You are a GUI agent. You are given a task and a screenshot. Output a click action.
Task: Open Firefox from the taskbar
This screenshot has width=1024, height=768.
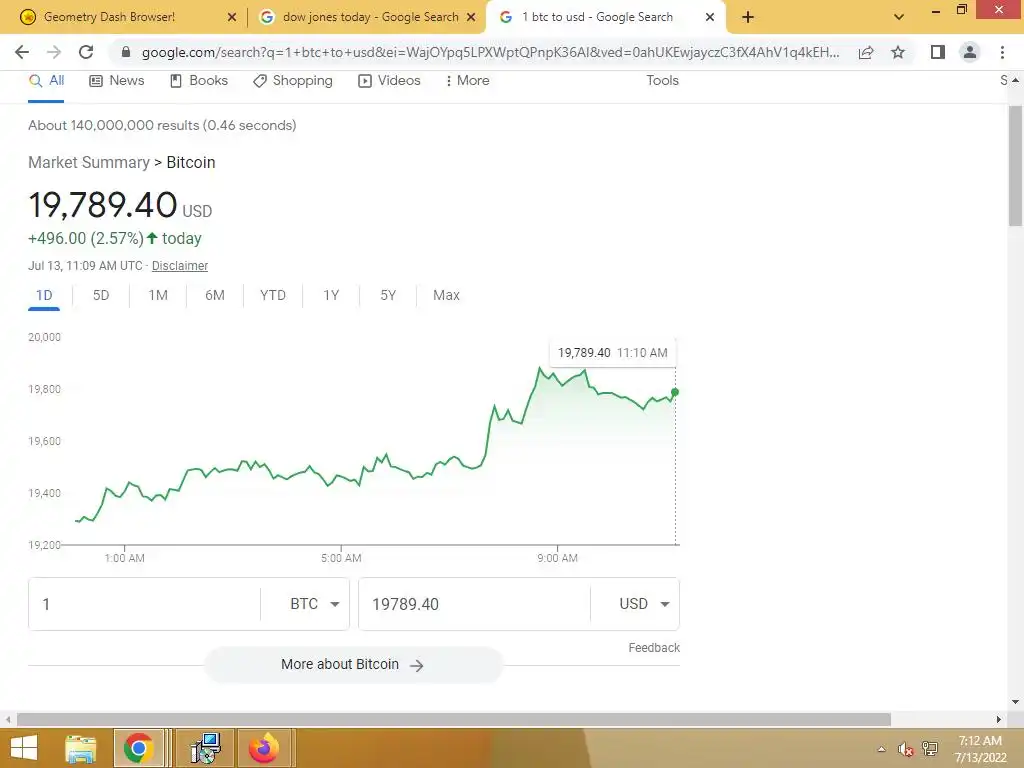coord(264,748)
